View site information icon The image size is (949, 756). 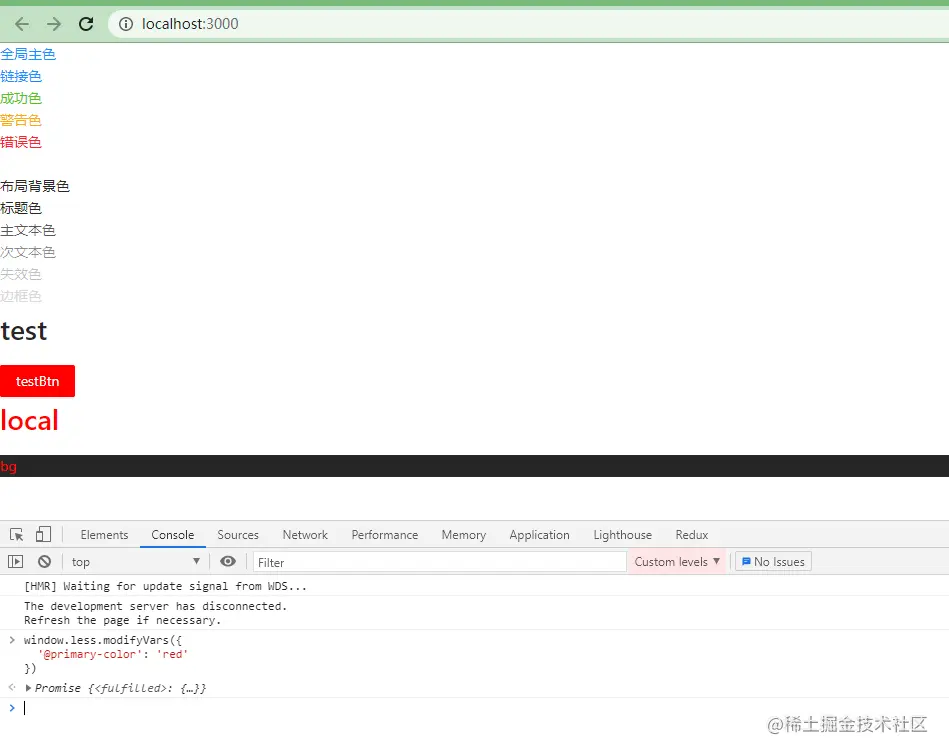tap(126, 24)
